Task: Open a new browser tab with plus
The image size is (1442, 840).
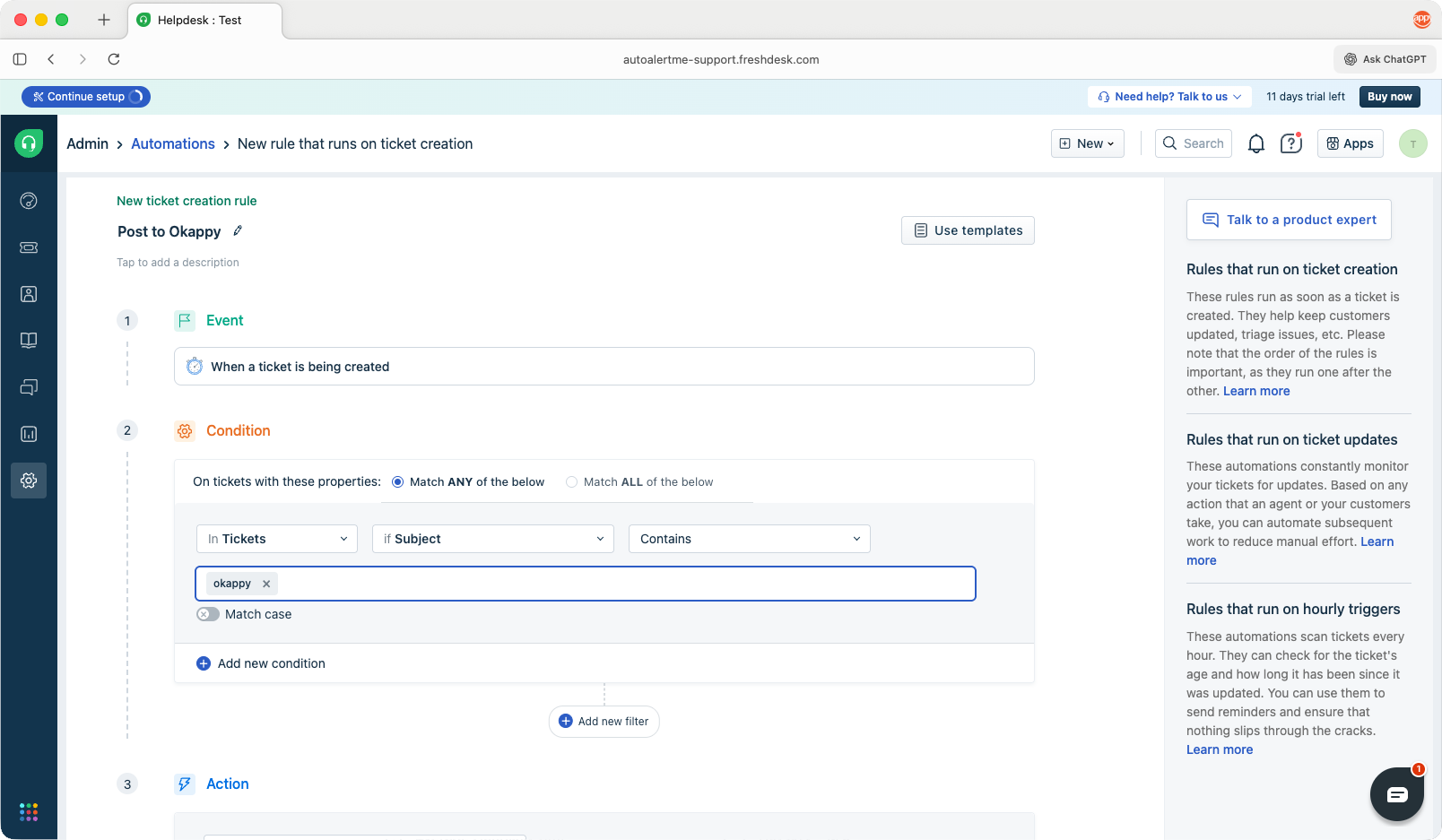Action: point(104,20)
